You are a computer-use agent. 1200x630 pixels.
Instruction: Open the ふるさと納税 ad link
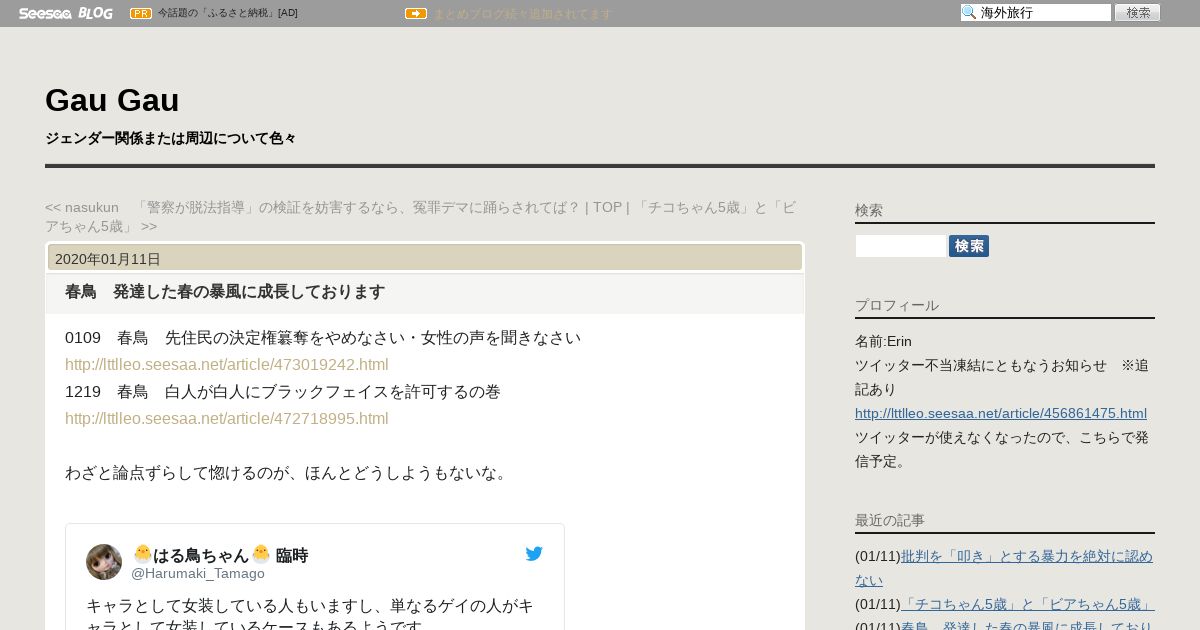pyautogui.click(x=227, y=13)
